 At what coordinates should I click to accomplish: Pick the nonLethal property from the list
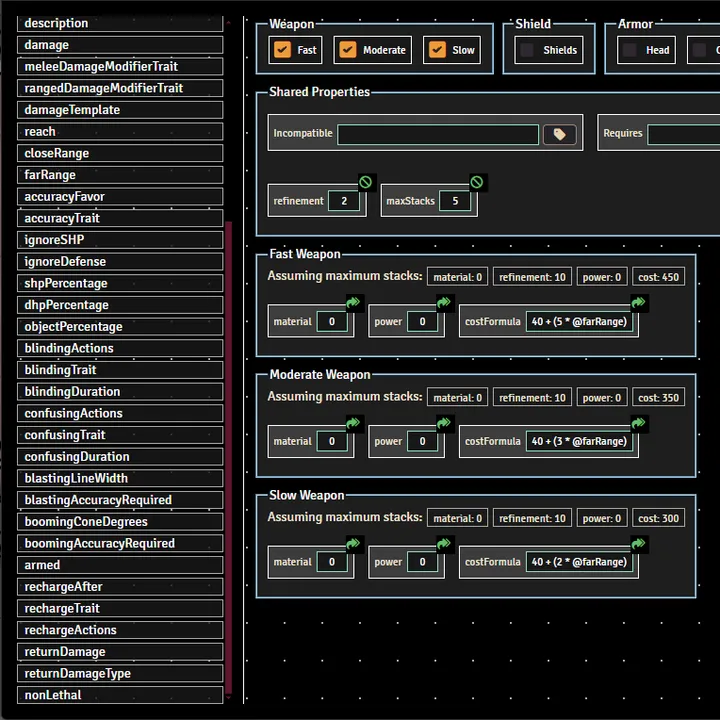120,695
